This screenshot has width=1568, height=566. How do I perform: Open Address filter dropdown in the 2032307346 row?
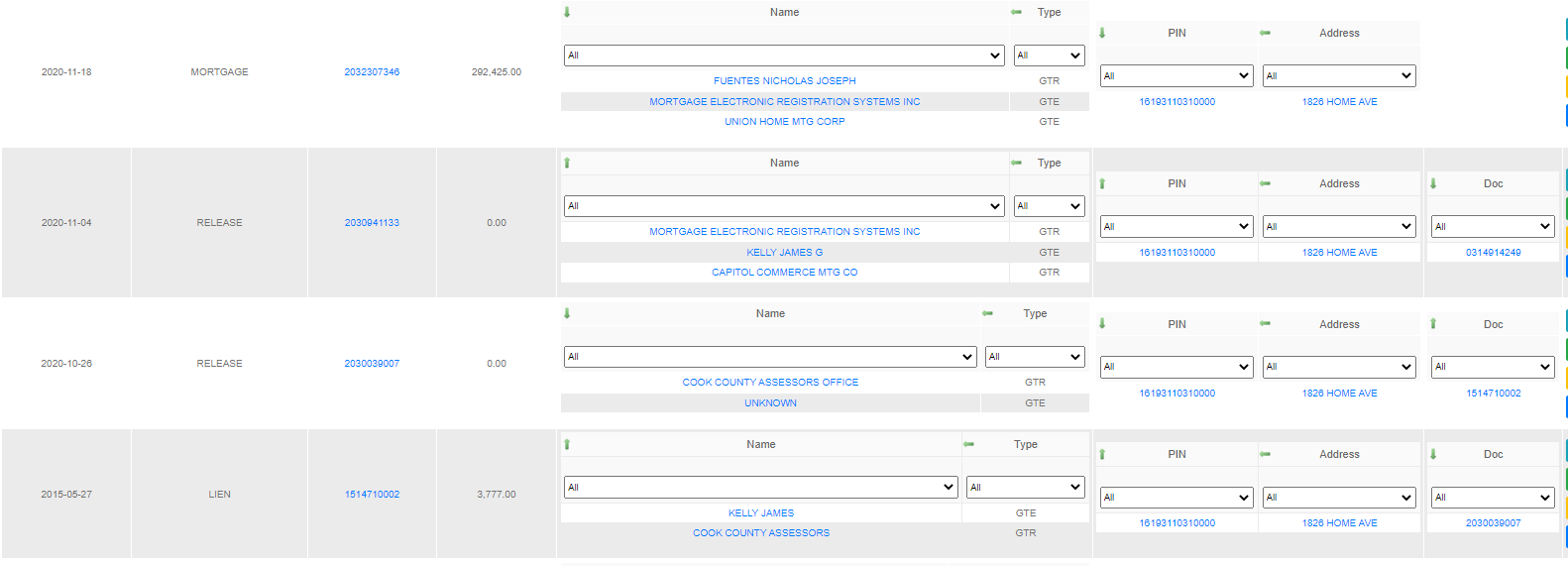coord(1339,76)
